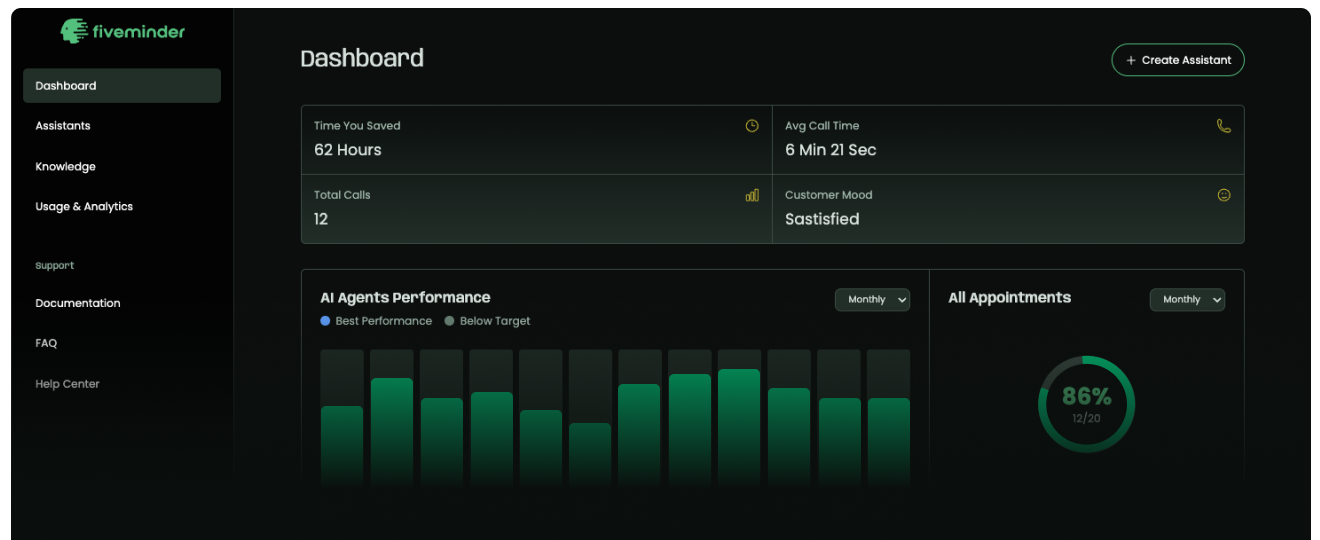Click the clock icon beside Time You Saved

coord(752,126)
